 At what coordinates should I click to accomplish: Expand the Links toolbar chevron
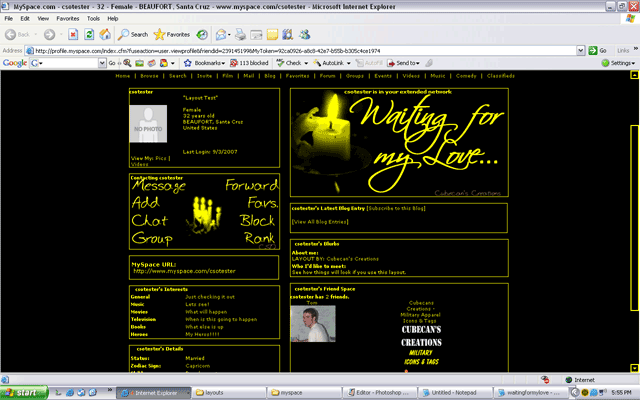coord(636,49)
